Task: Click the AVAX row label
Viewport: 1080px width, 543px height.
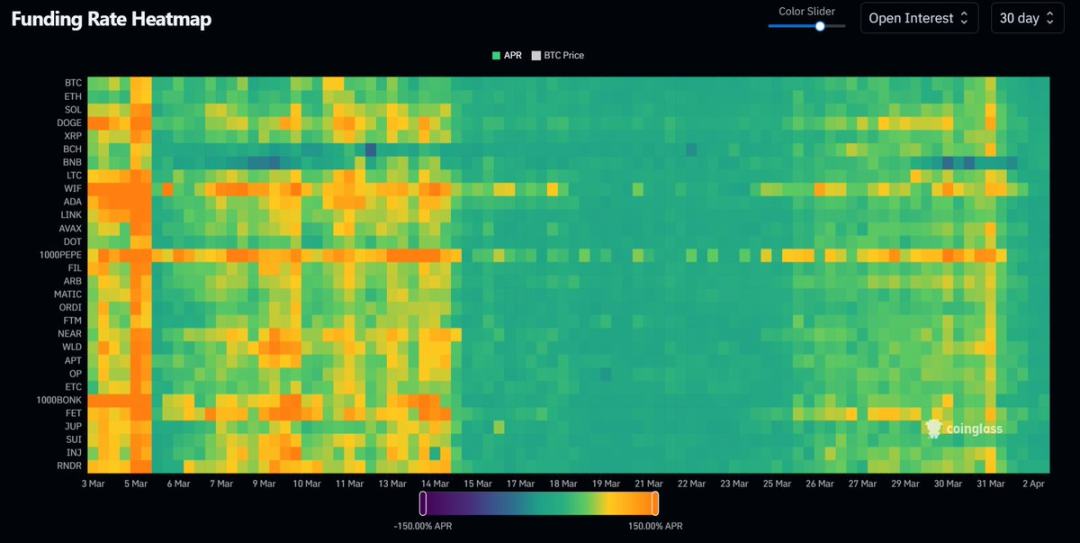Action: coord(70,228)
